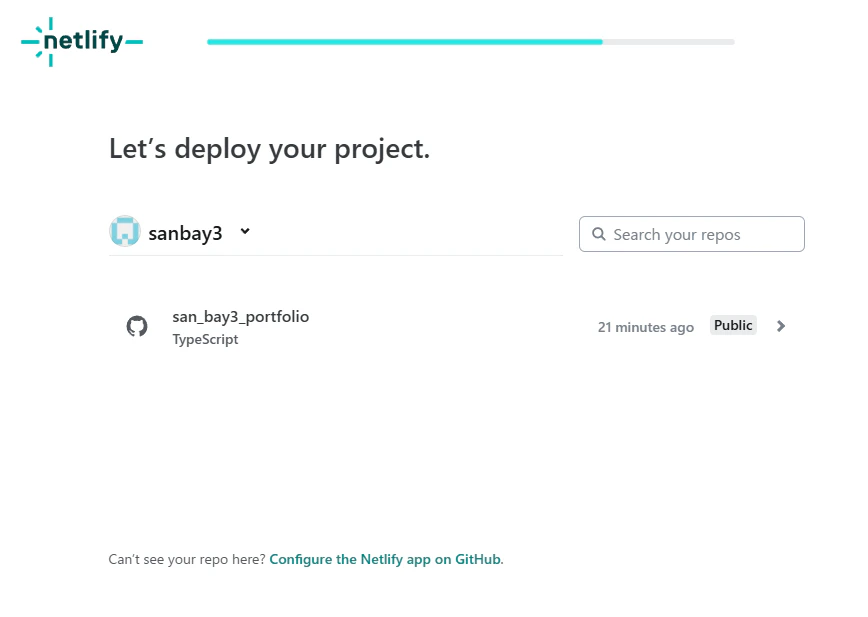Click the deploy setup progress bar
Image resolution: width=868 pixels, height=617 pixels.
[471, 42]
